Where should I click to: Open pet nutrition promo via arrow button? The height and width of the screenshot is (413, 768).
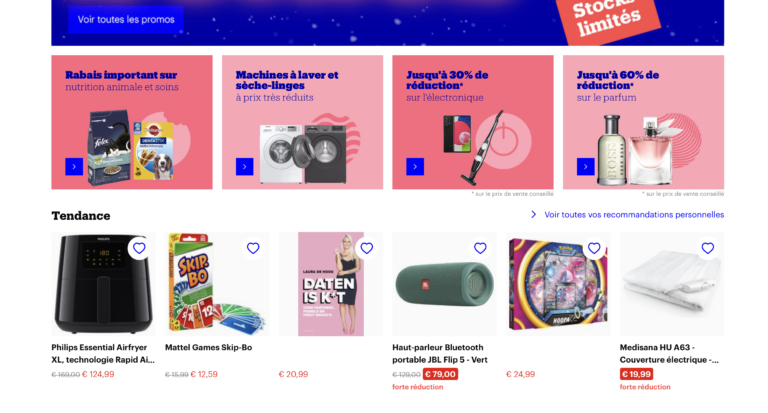(x=74, y=167)
